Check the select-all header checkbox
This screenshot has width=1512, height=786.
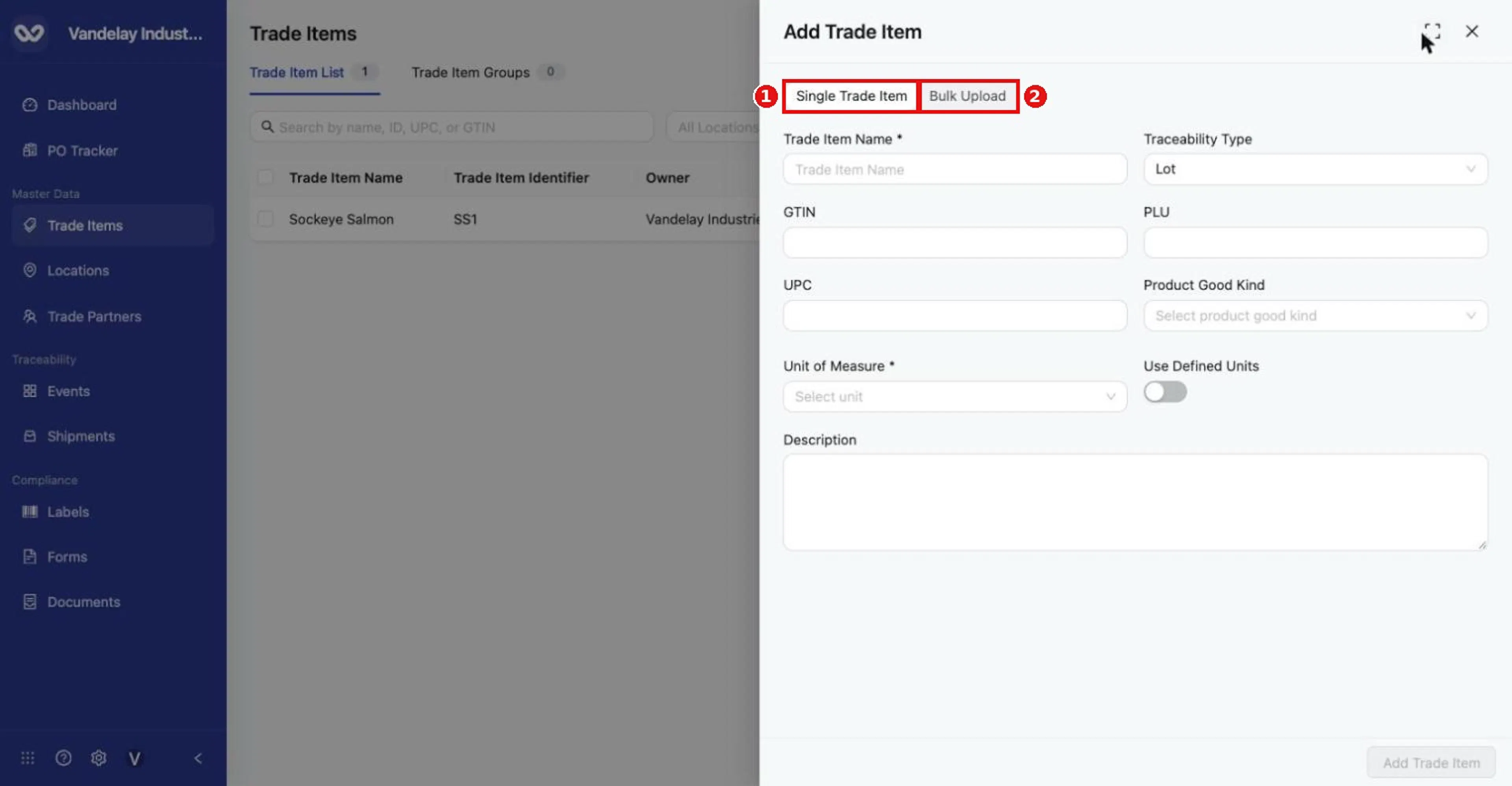(x=265, y=177)
